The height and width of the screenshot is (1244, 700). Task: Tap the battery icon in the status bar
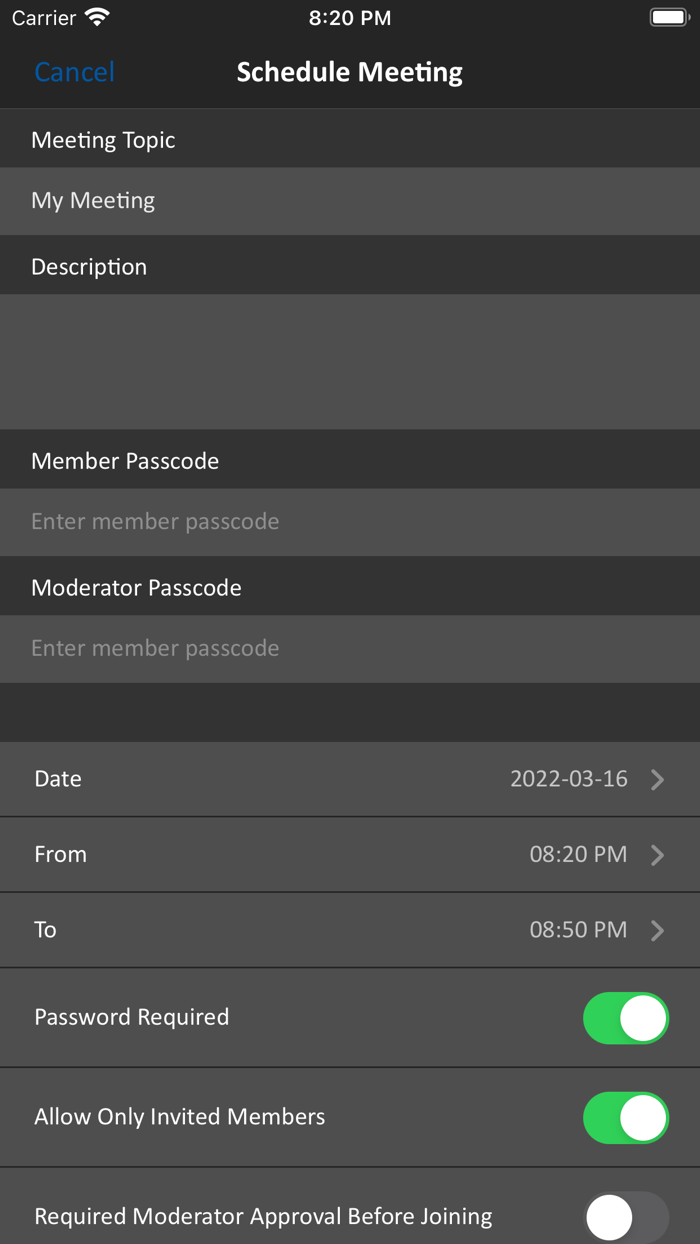tap(667, 16)
